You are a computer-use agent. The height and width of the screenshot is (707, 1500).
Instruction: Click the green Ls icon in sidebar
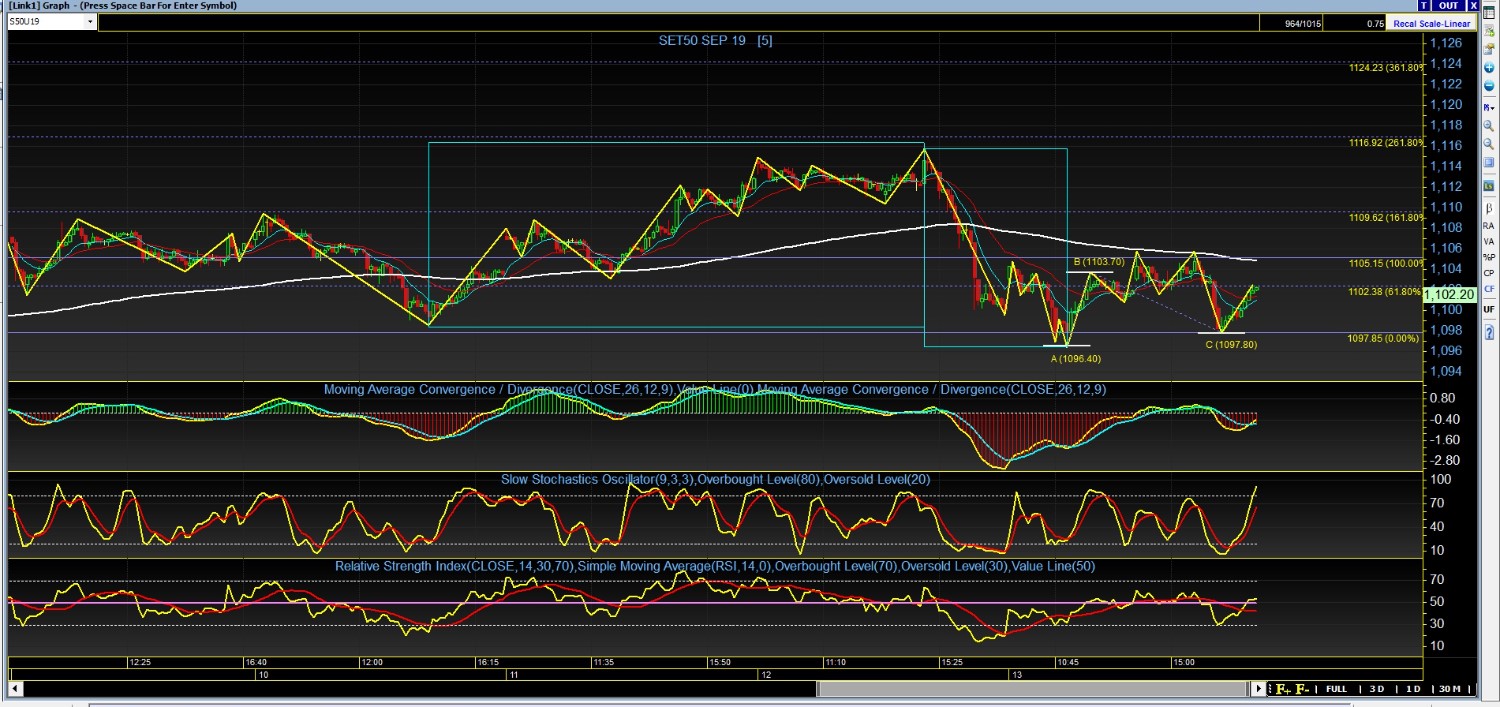1489,186
